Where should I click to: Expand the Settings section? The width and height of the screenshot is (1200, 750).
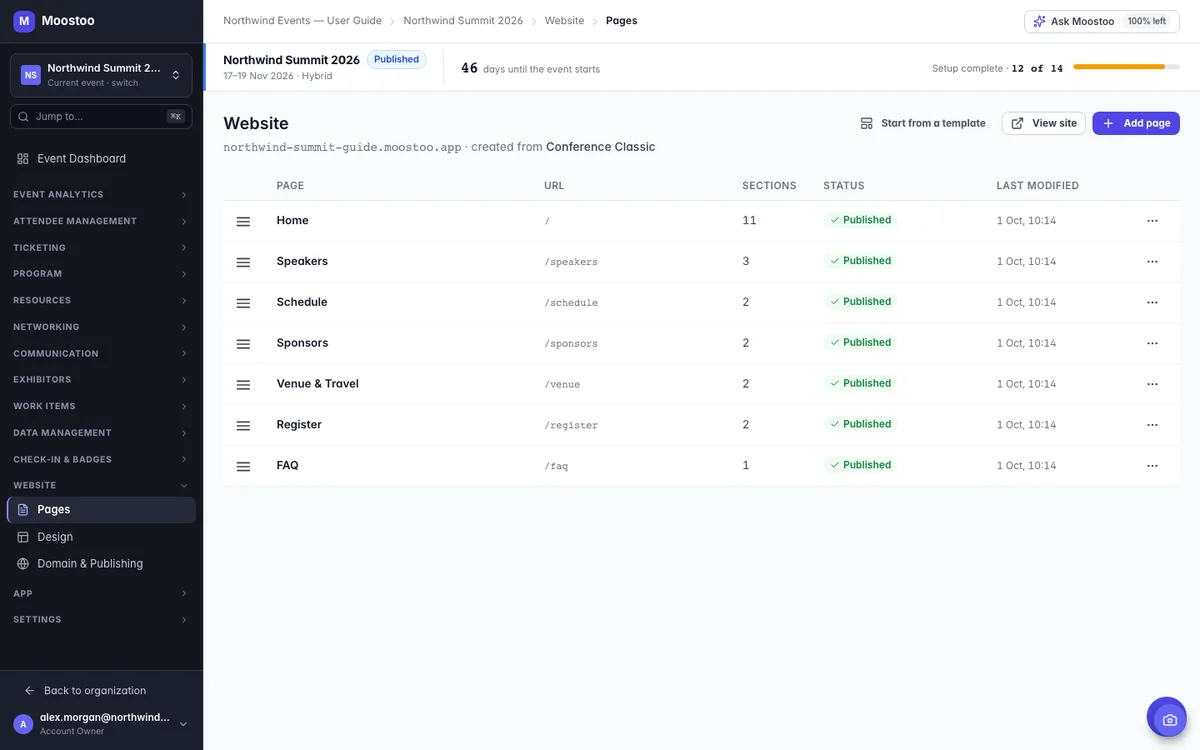[x=101, y=620]
